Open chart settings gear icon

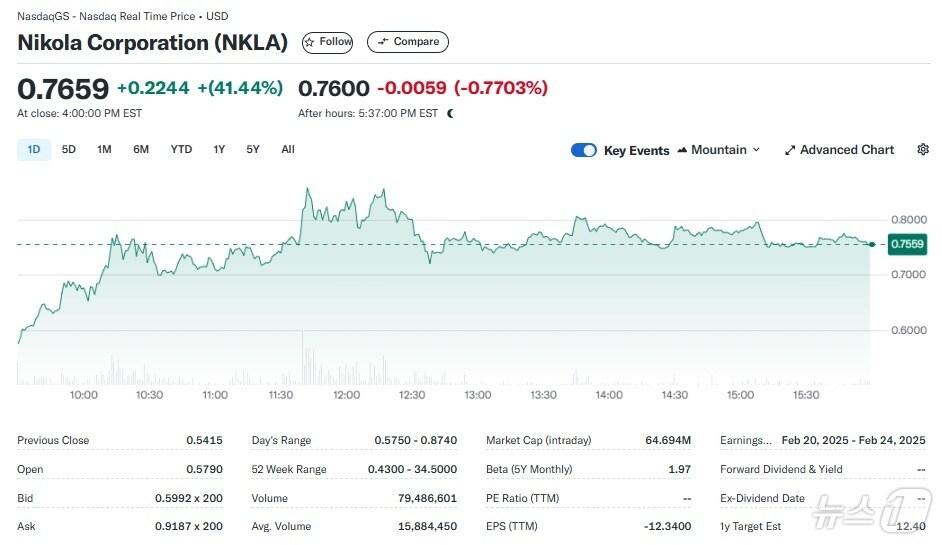922,150
